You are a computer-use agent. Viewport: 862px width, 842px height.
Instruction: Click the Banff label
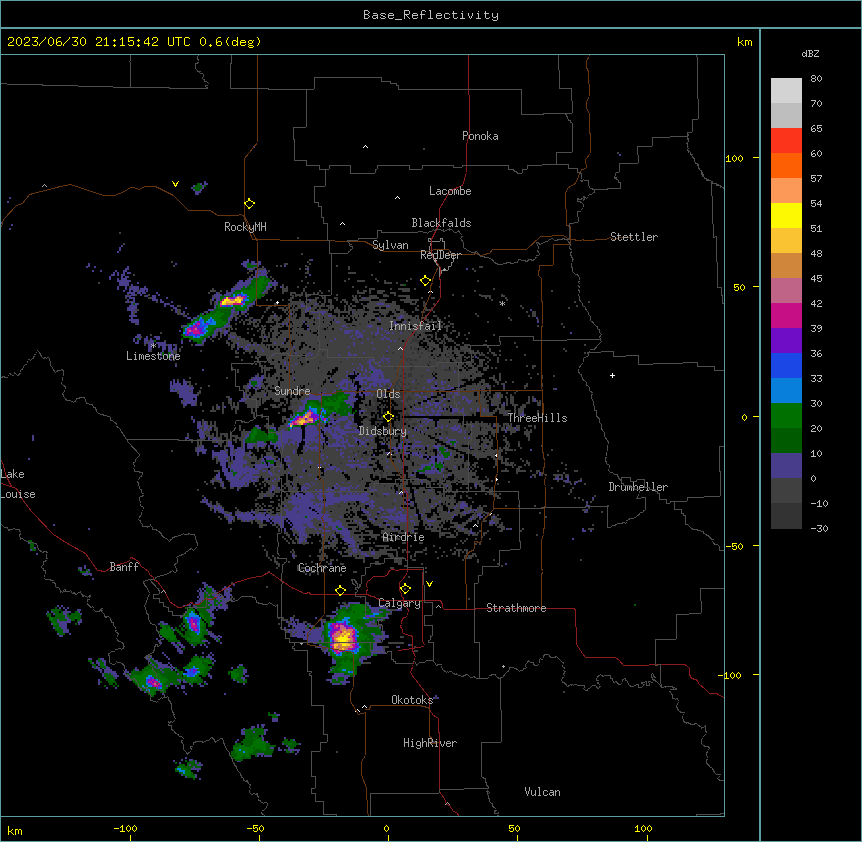click(124, 567)
